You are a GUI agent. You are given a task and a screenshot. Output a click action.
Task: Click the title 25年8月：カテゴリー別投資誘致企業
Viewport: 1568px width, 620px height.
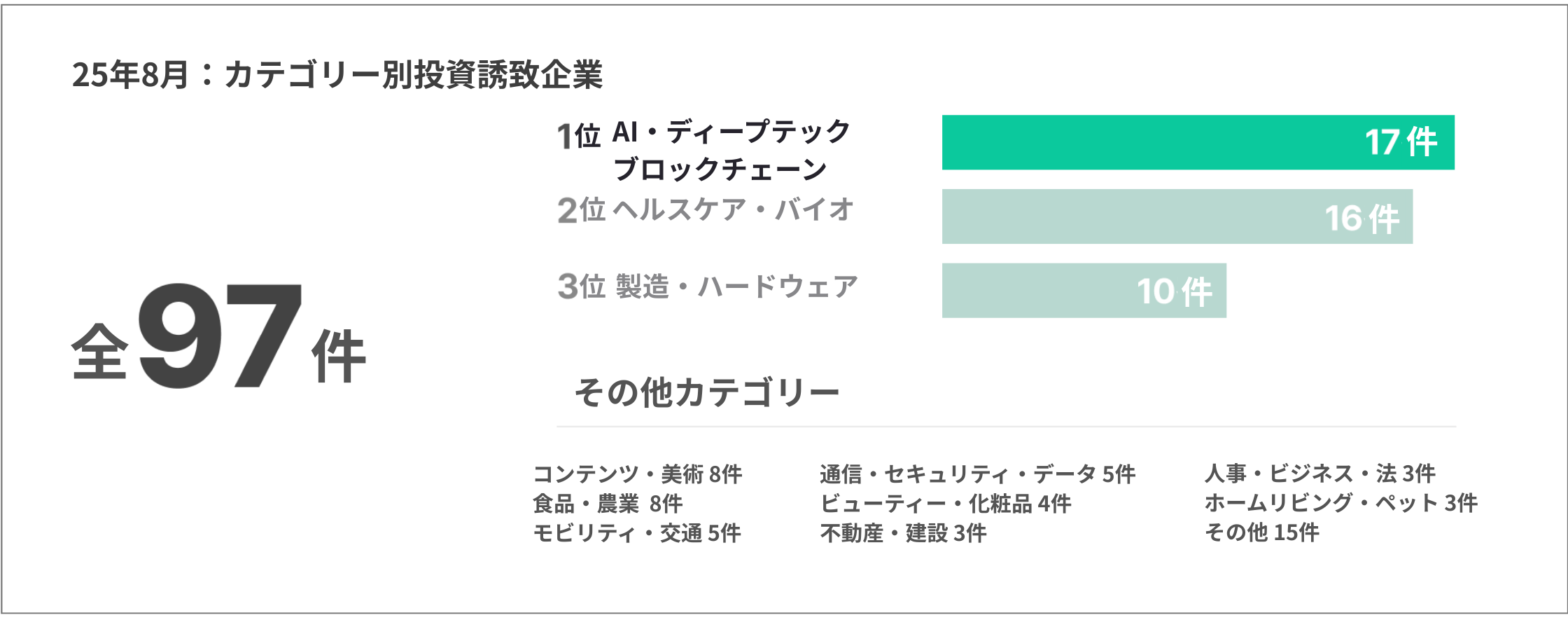(x=337, y=75)
